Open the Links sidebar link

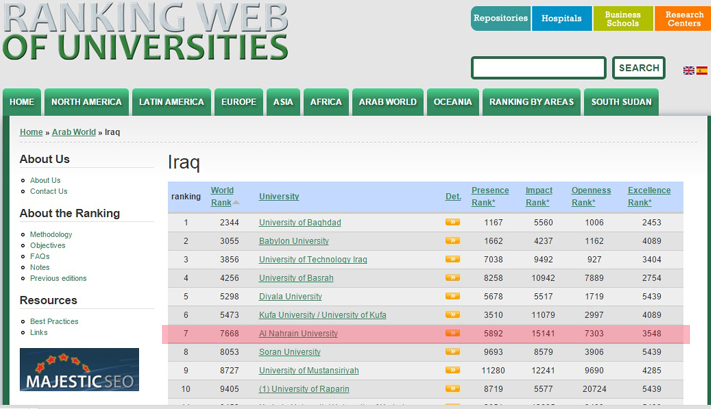point(39,332)
